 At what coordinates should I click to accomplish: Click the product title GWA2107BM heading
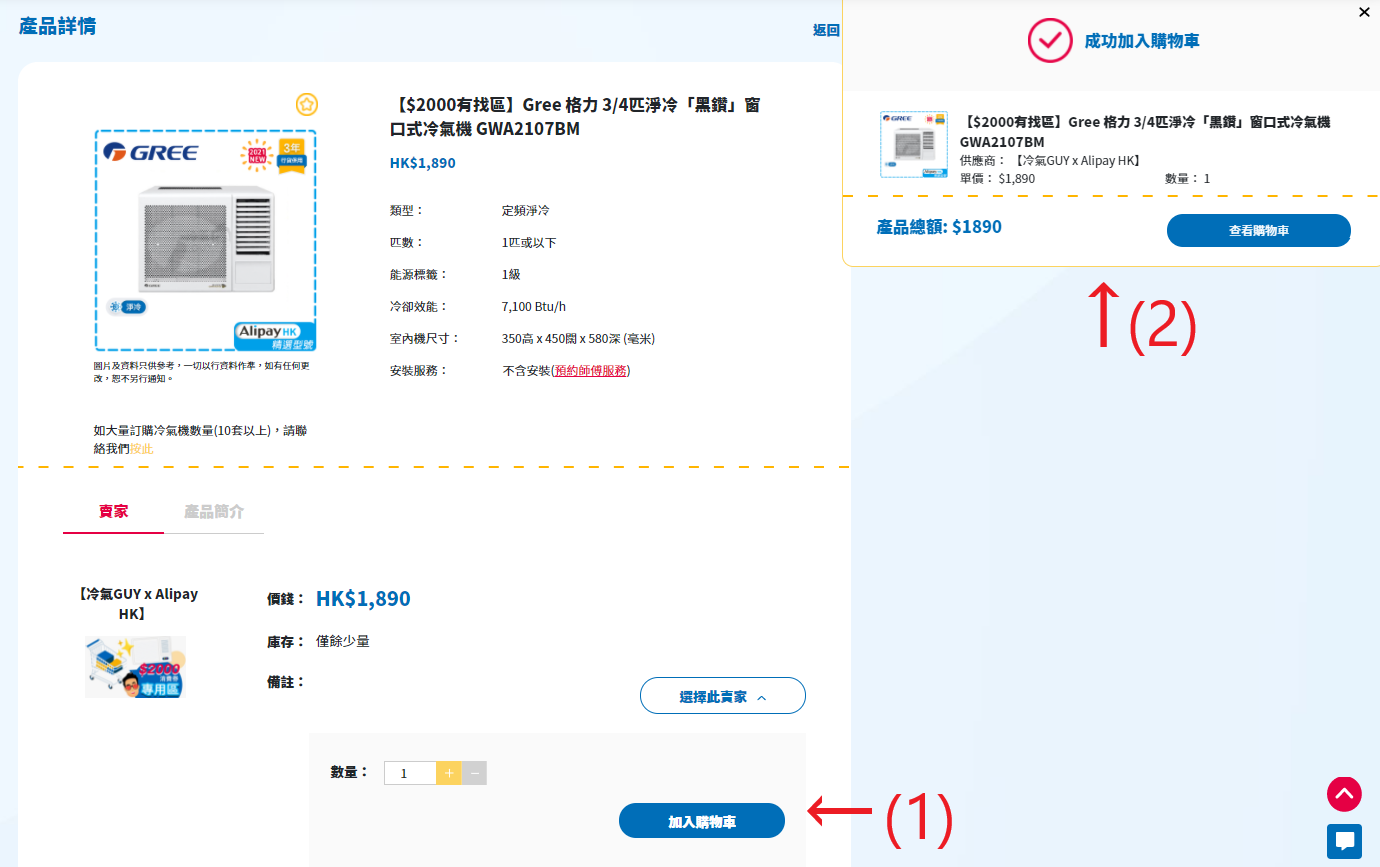click(x=575, y=117)
